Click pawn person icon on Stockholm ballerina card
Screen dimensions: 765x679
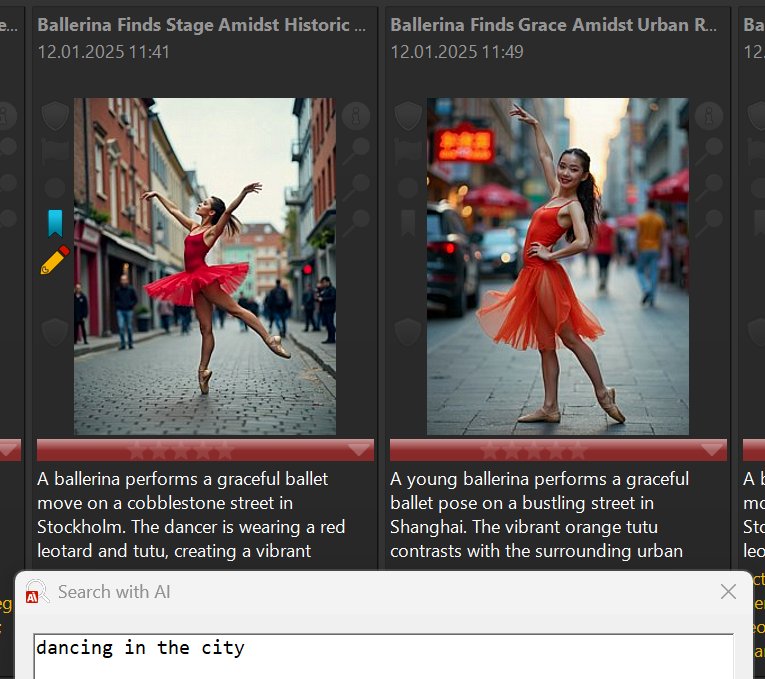[356, 116]
